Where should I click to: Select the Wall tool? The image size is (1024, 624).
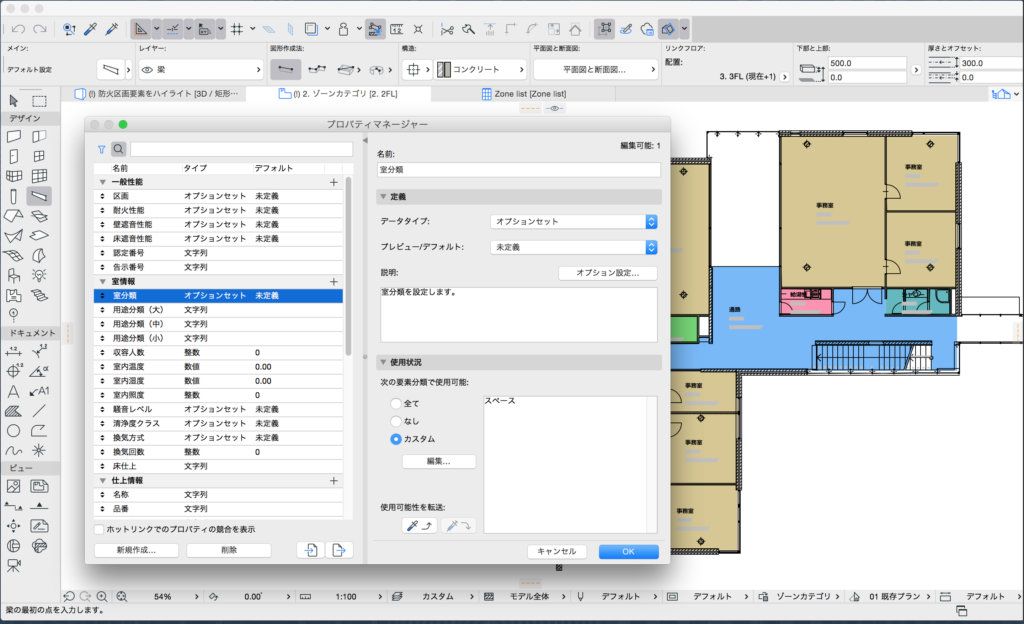(x=14, y=136)
